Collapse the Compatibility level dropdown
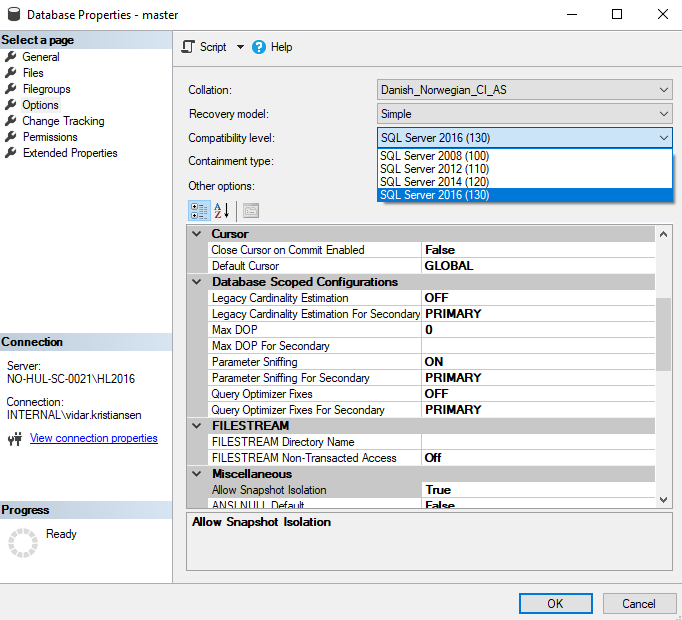Image resolution: width=682 pixels, height=620 pixels. tap(663, 138)
